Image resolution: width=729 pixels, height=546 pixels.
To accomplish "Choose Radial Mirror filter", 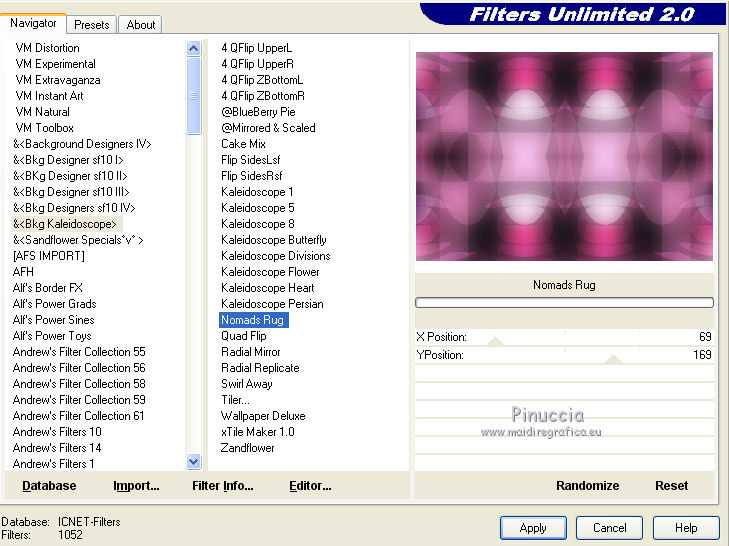I will (251, 352).
